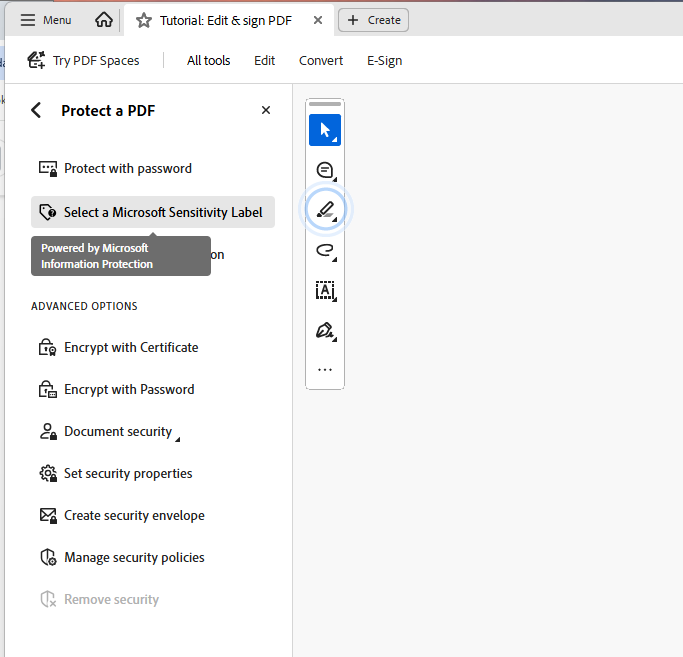The width and height of the screenshot is (683, 657).
Task: Open the E-Sign menu item
Action: click(x=384, y=61)
